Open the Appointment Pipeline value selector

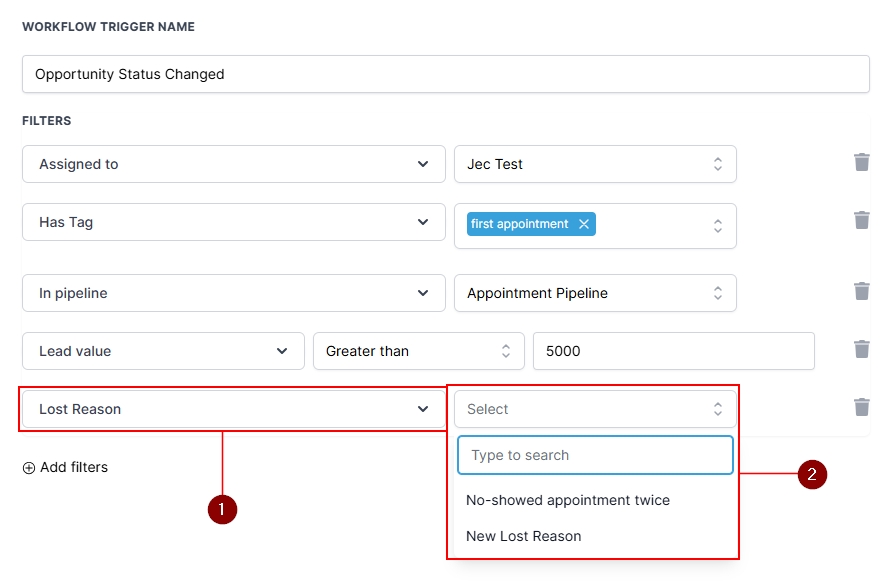[x=595, y=293]
